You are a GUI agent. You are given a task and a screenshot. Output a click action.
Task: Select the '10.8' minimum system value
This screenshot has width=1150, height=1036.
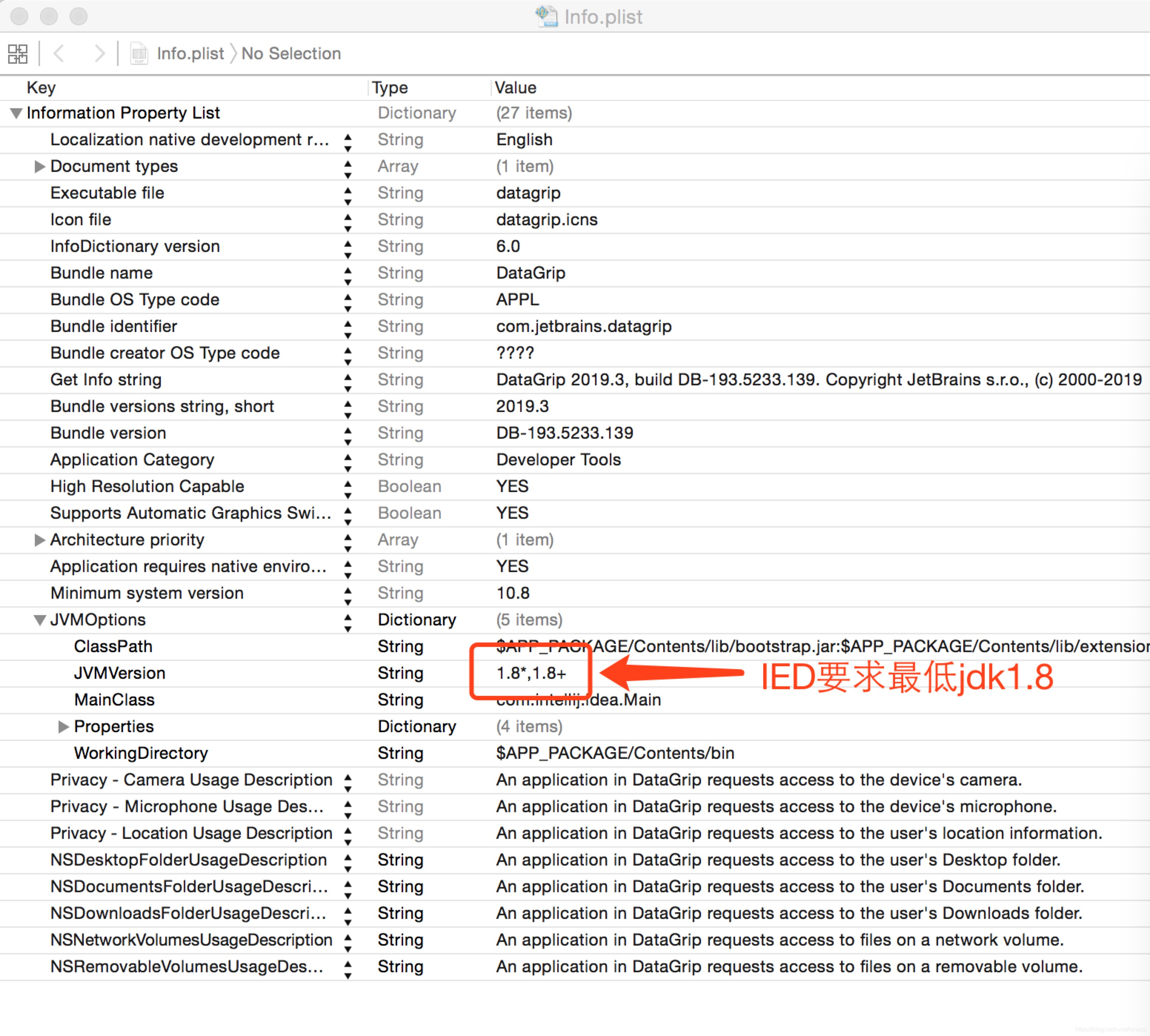click(x=513, y=593)
